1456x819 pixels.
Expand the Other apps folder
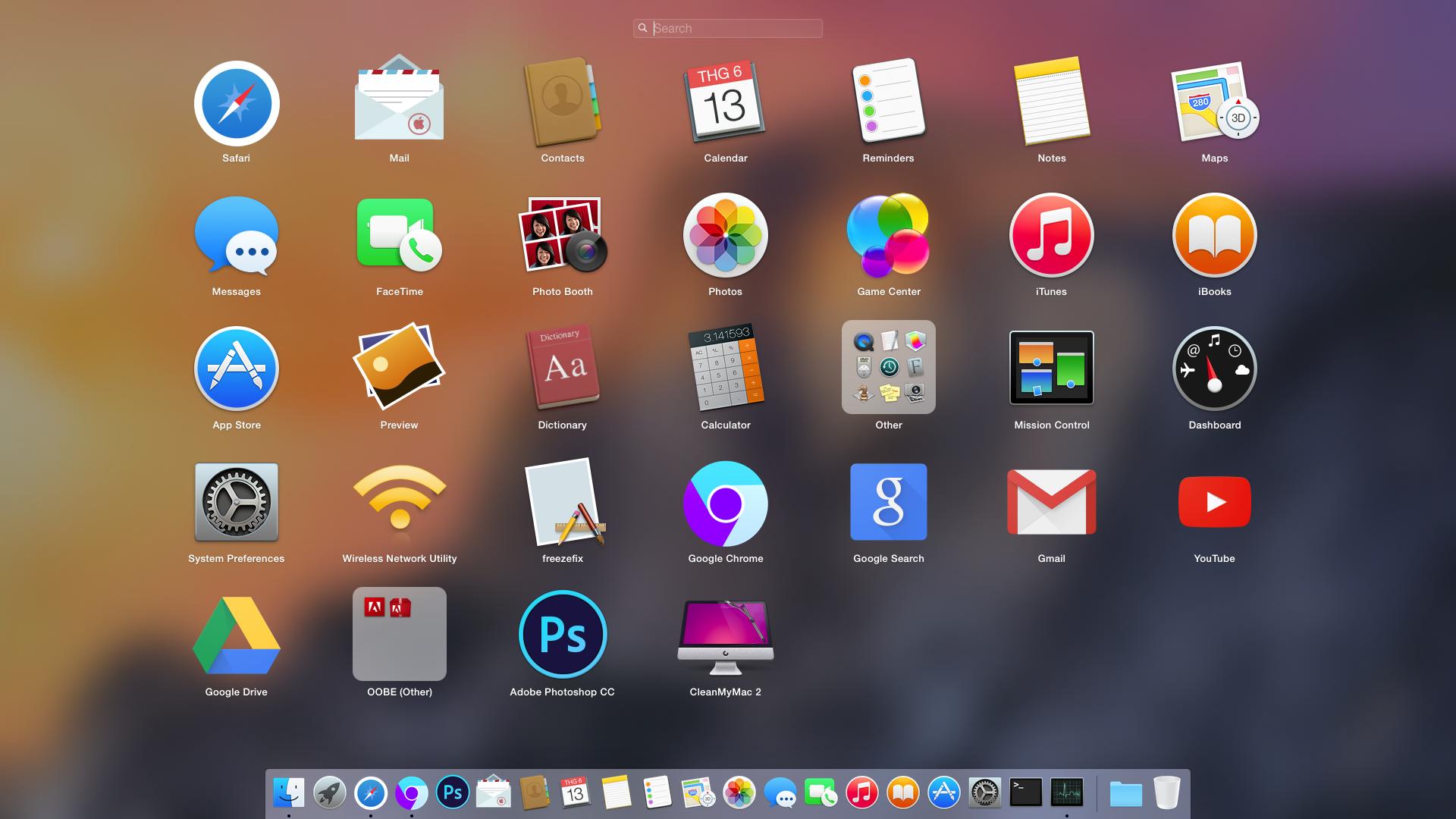888,368
